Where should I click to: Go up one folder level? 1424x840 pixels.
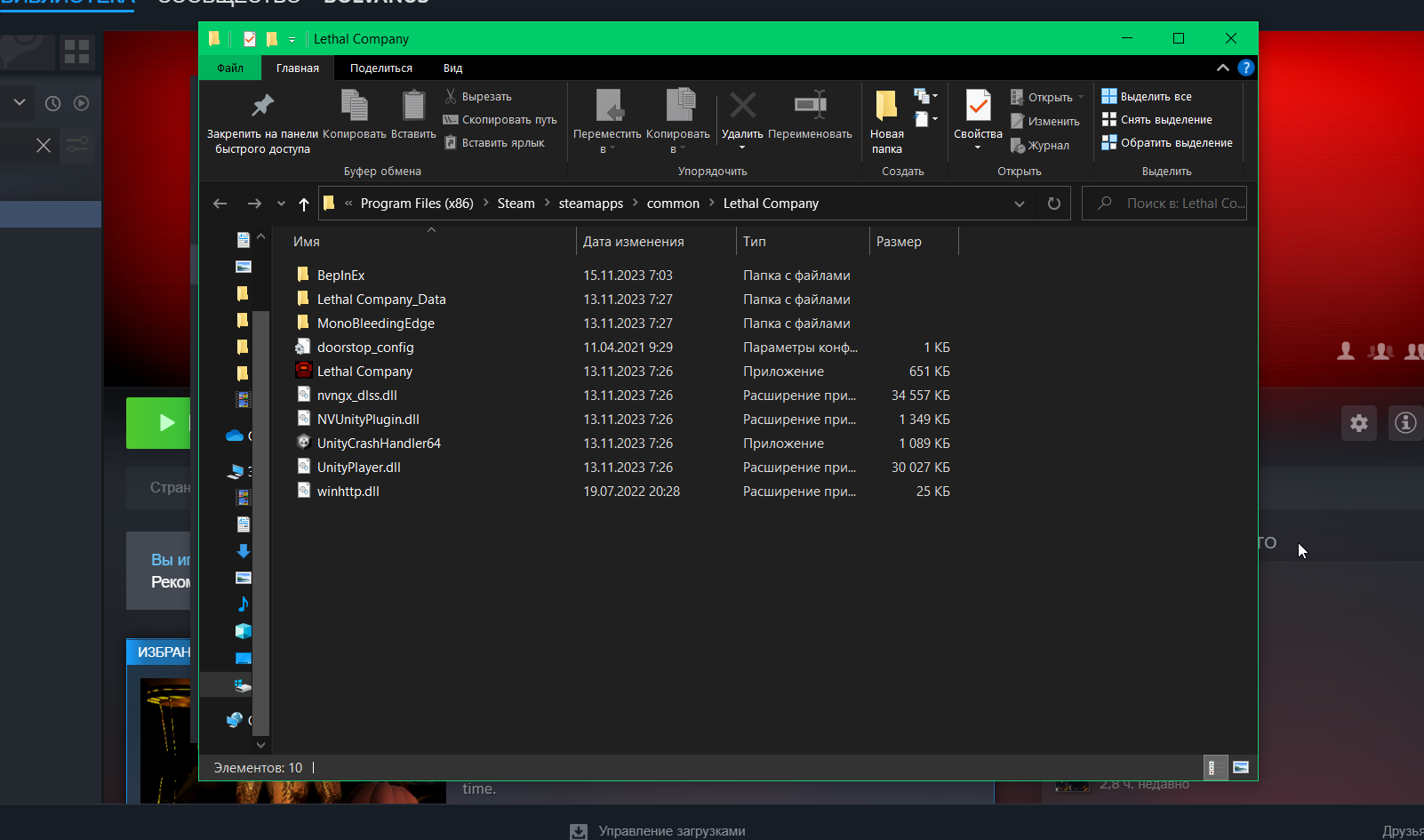pyautogui.click(x=304, y=204)
